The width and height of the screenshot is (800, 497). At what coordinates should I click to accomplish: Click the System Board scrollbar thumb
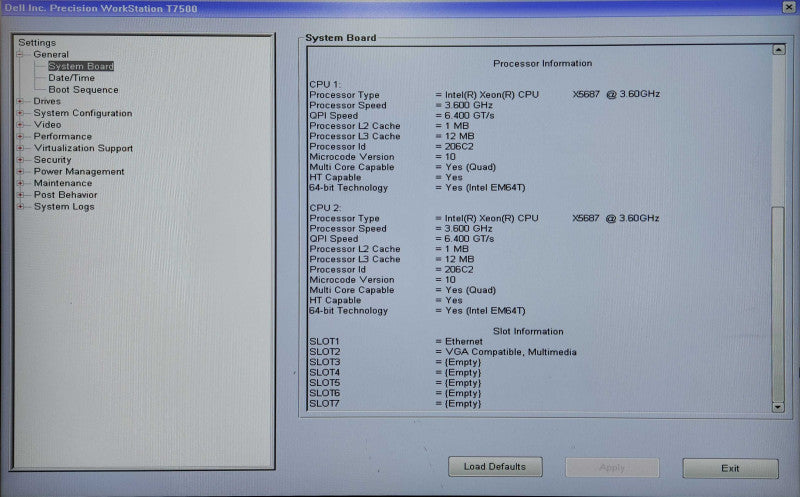778,304
